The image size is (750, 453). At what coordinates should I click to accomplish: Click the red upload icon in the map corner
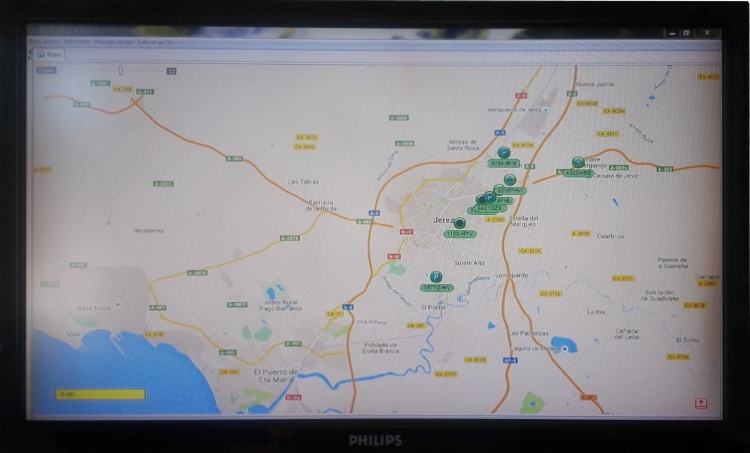pyautogui.click(x=701, y=403)
